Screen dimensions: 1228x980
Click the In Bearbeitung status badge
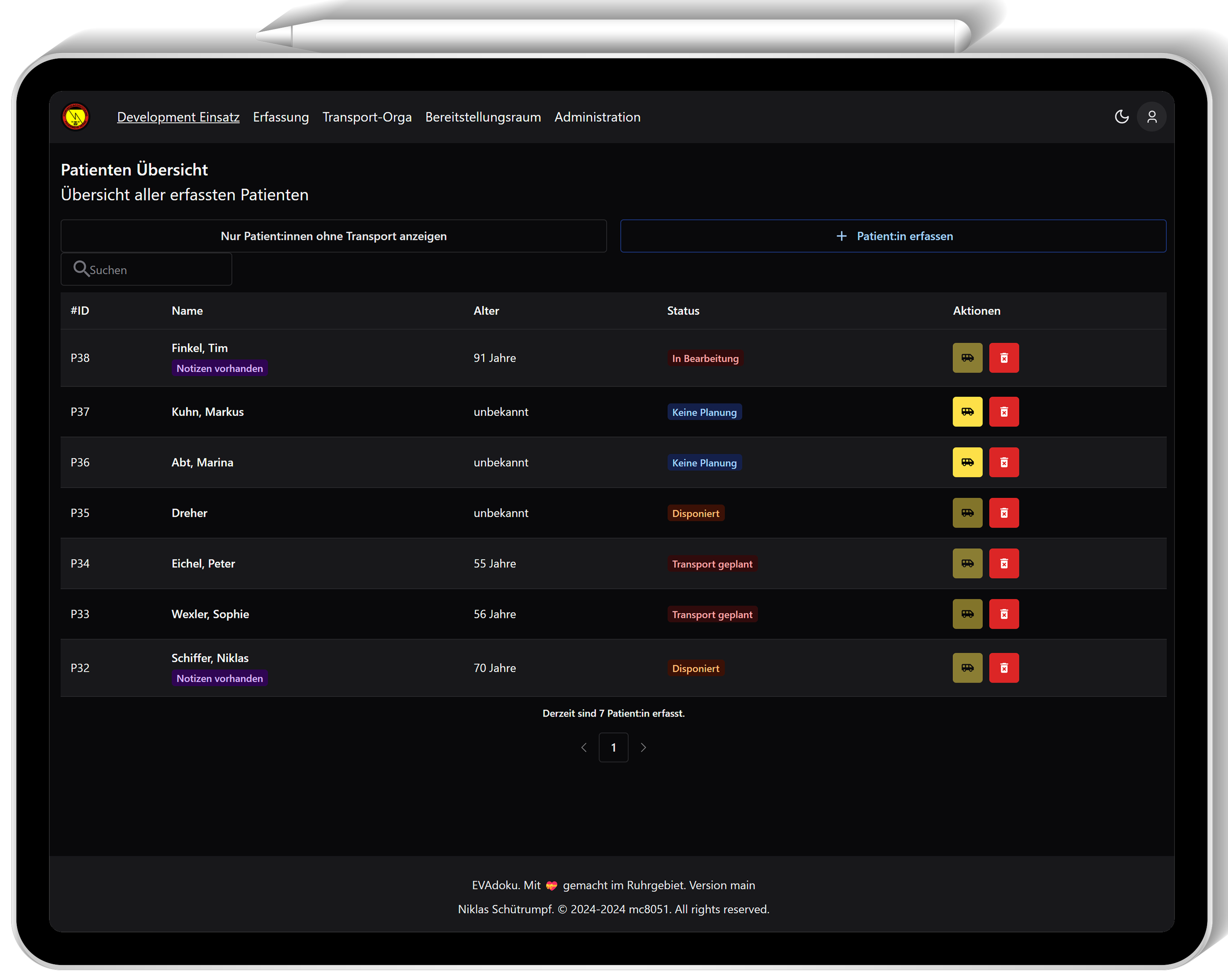point(705,358)
